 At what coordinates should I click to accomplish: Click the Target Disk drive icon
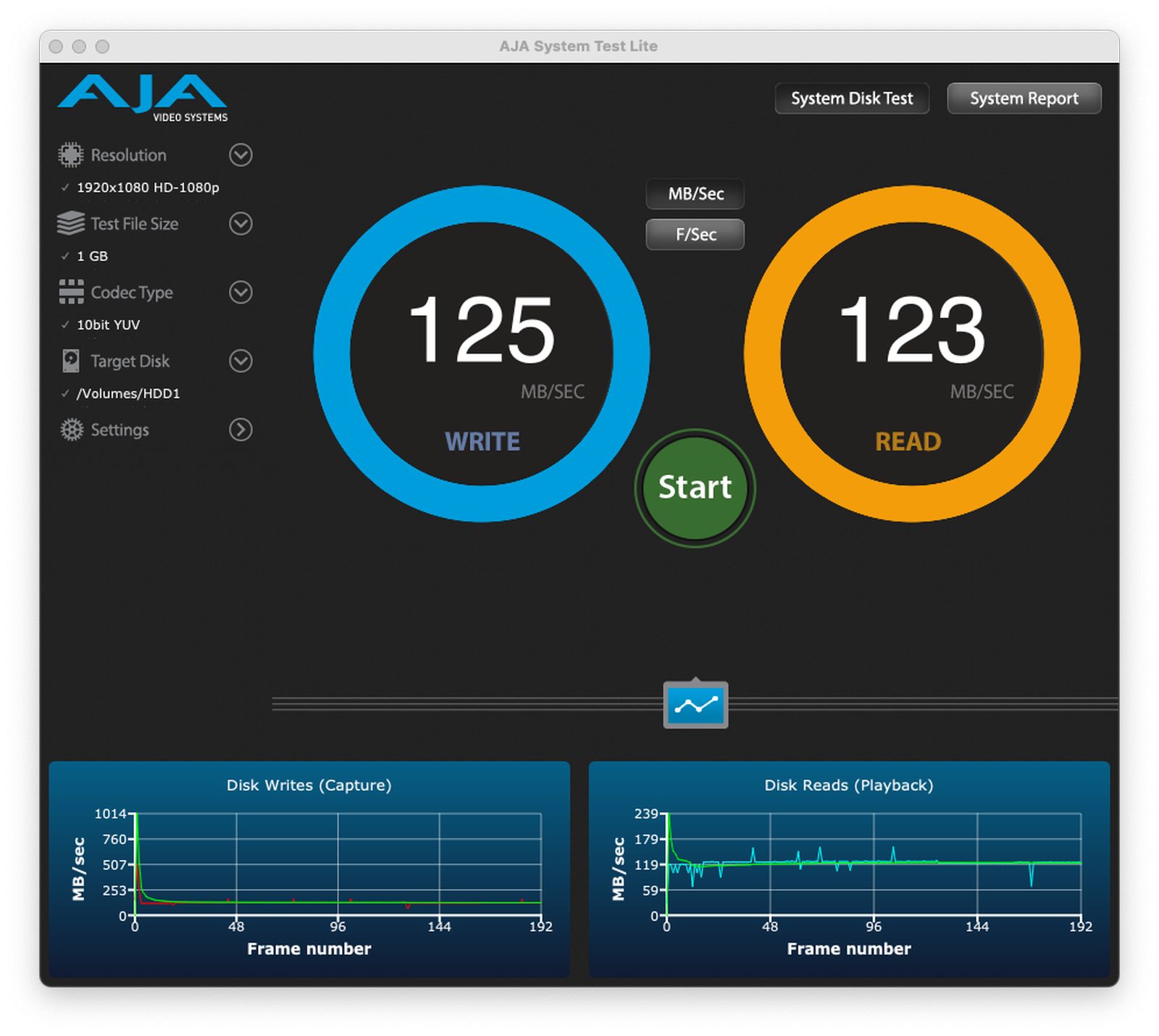click(71, 361)
